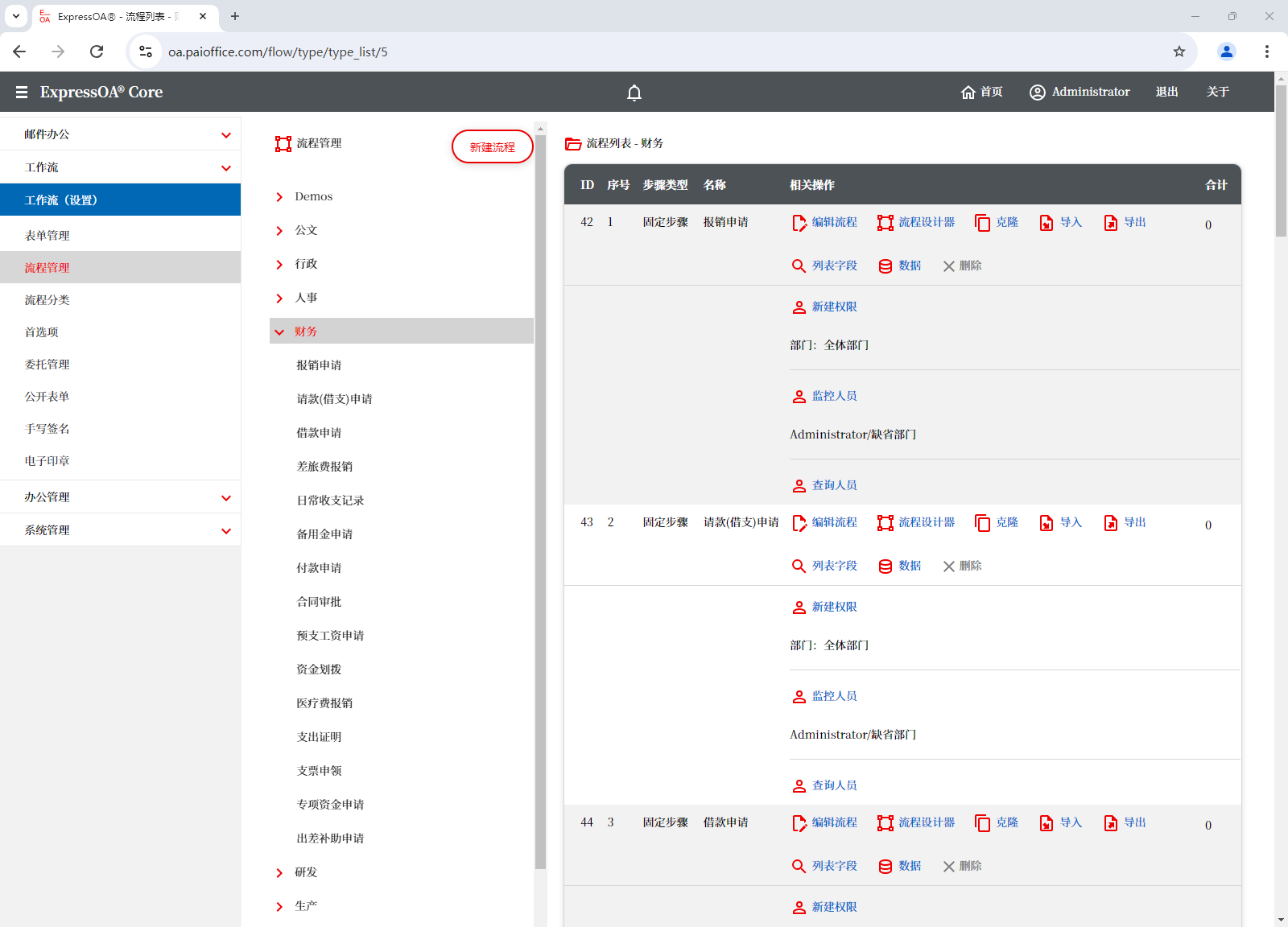Select 工作流(设置) in sidebar
1288x927 pixels.
(x=121, y=200)
